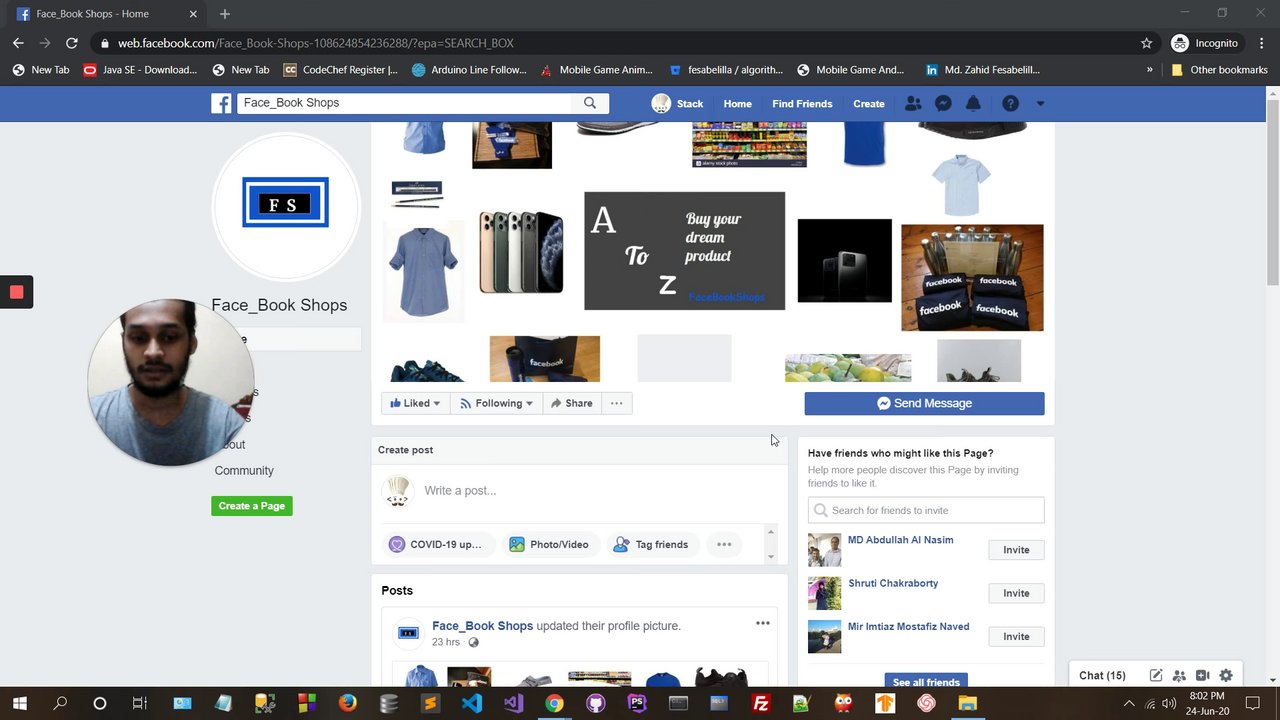The height and width of the screenshot is (720, 1280).
Task: Open the Java SE - Download bookmark
Action: tap(140, 70)
